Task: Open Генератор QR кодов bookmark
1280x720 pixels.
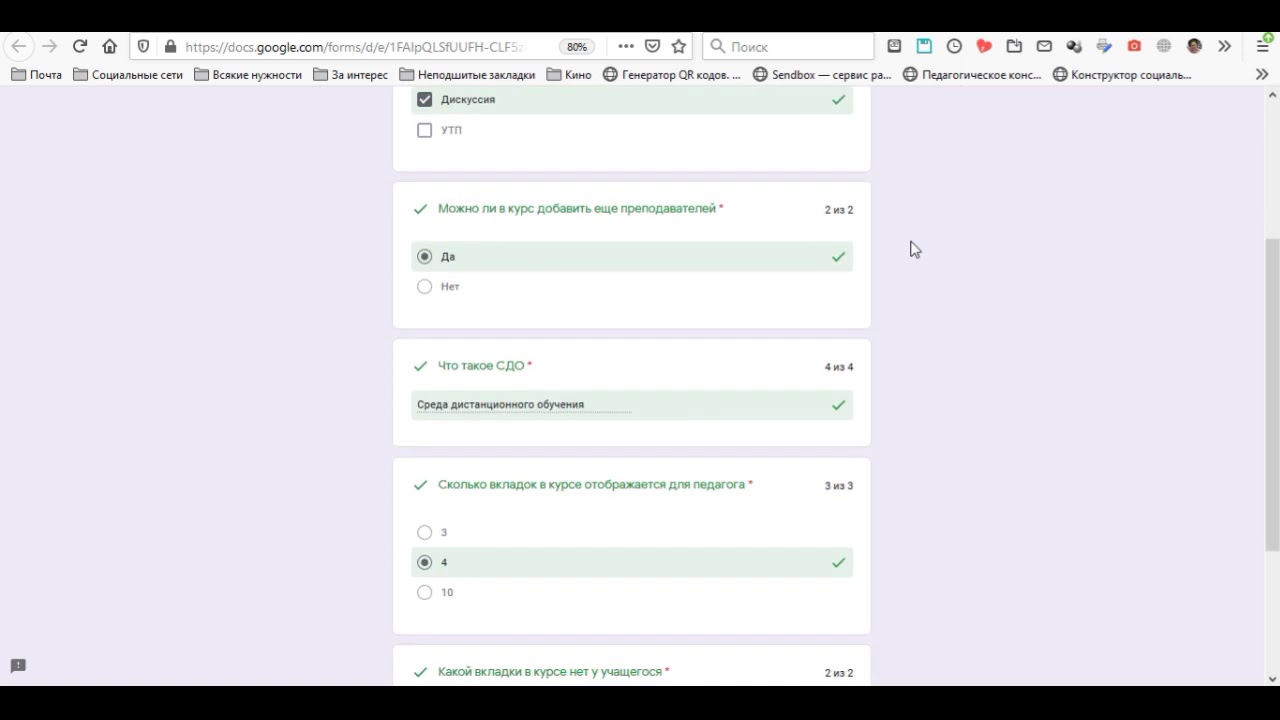Action: (x=672, y=74)
